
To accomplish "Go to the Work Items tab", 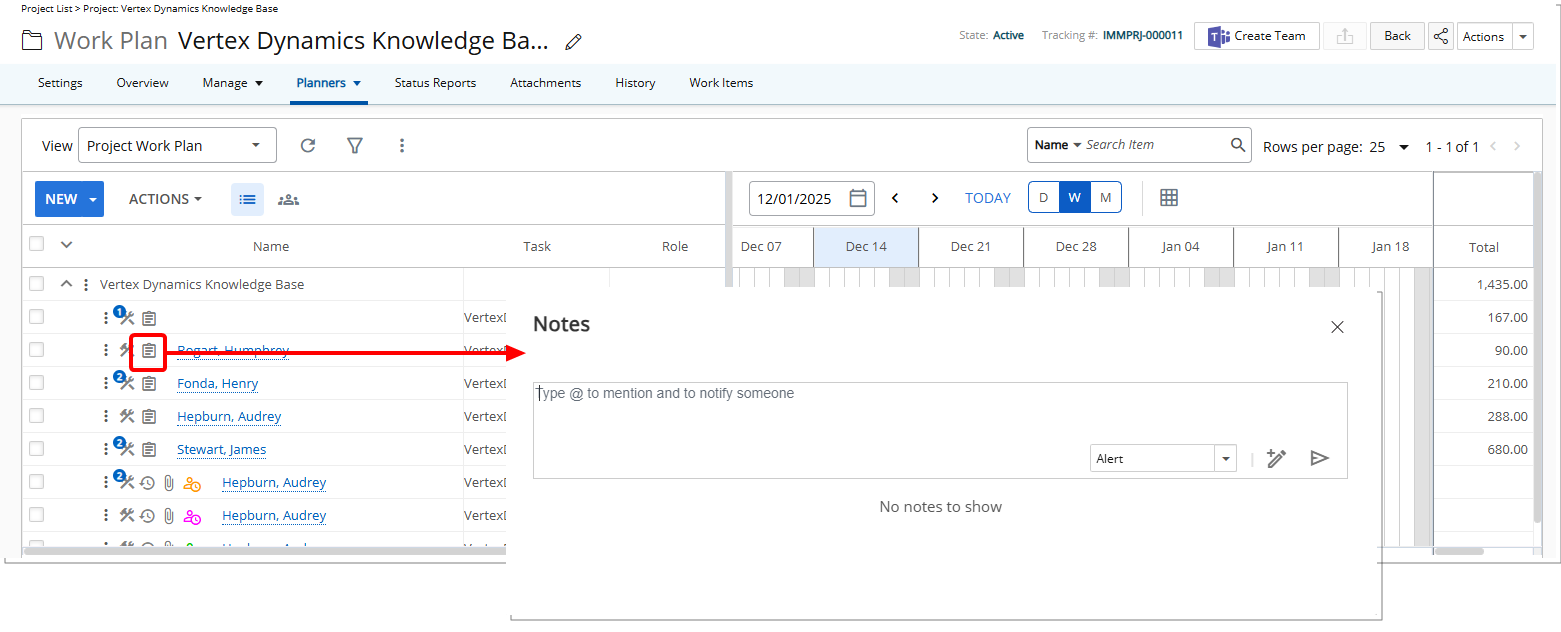I will click(721, 83).
